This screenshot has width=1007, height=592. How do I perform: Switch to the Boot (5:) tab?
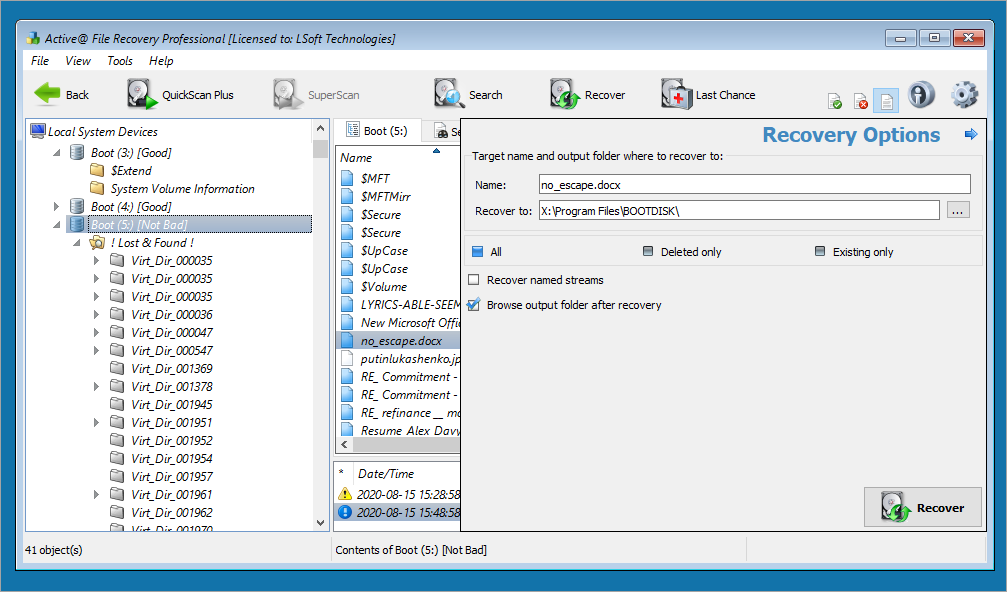click(378, 131)
